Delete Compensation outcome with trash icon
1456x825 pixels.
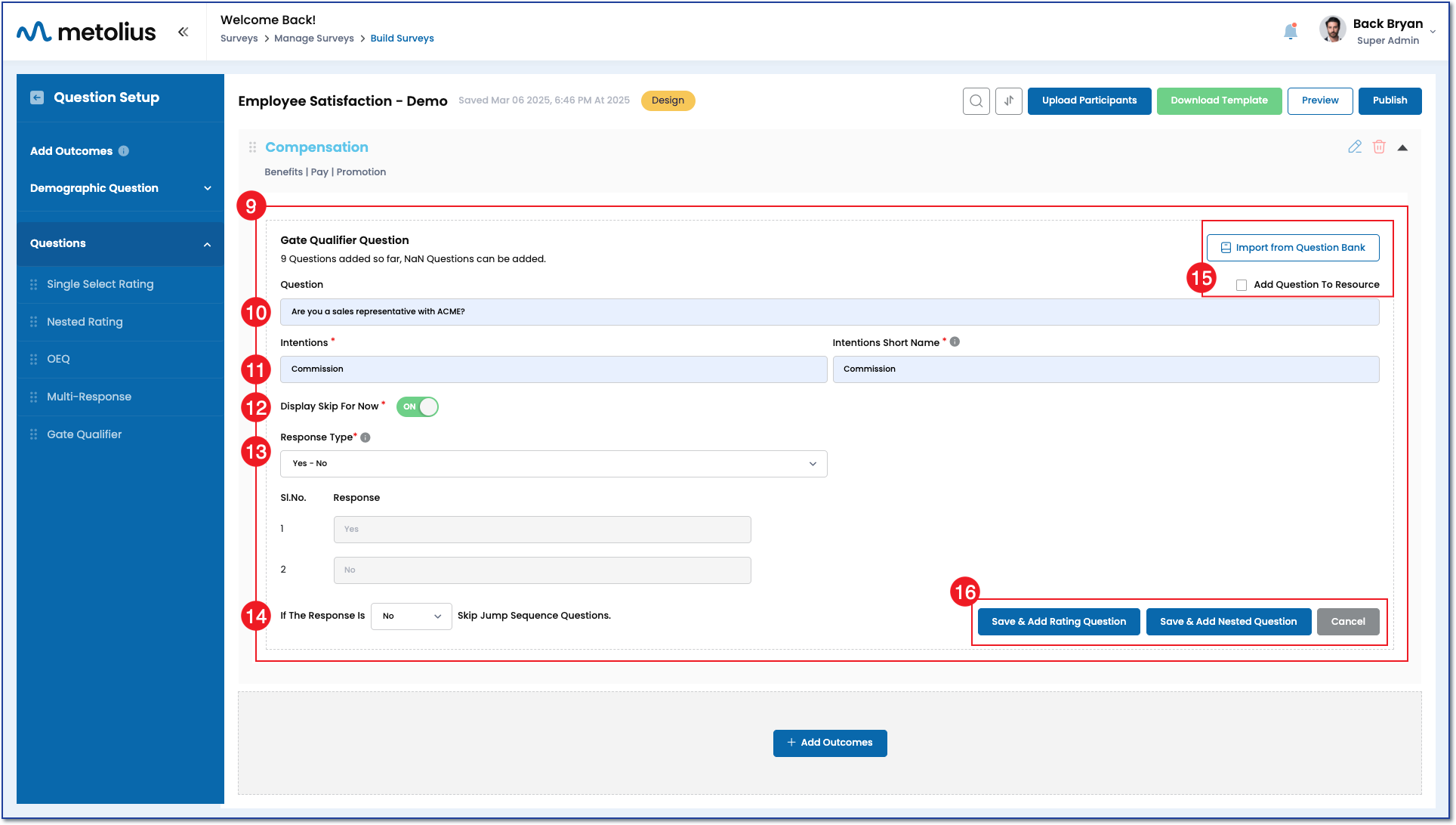click(1379, 147)
